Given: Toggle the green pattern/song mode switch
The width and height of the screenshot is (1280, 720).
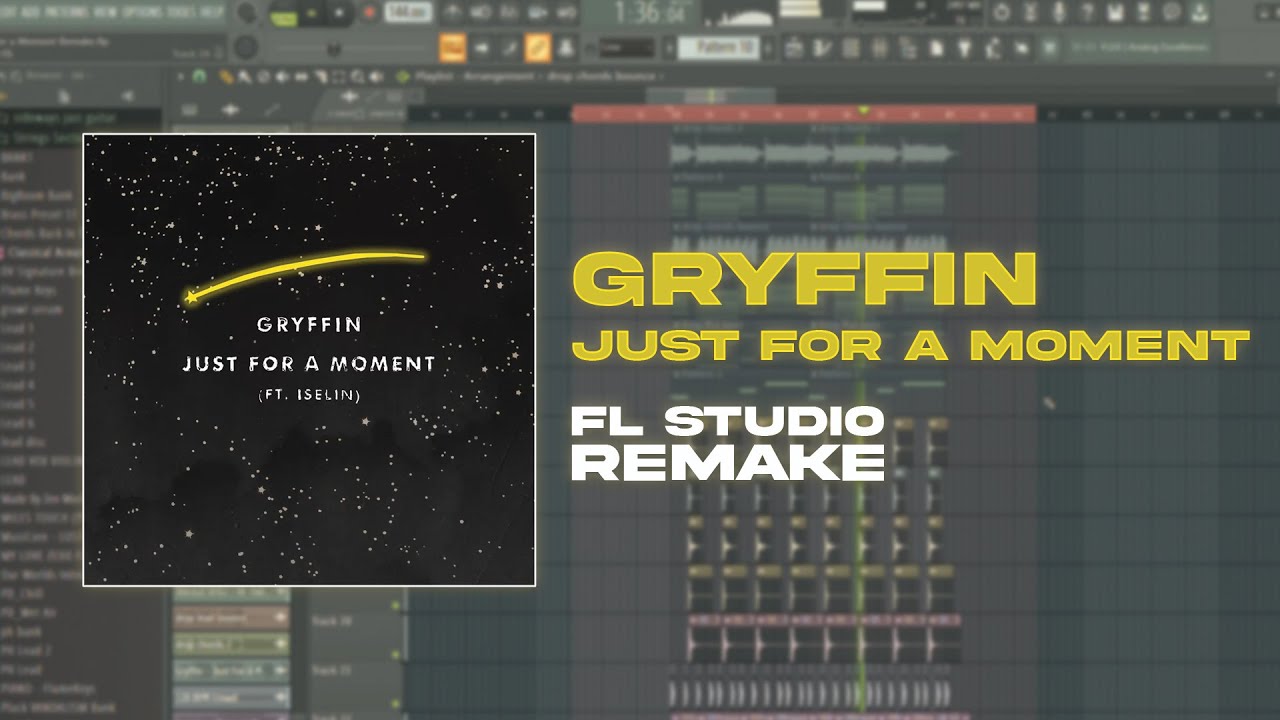Looking at the screenshot, I should [x=284, y=14].
